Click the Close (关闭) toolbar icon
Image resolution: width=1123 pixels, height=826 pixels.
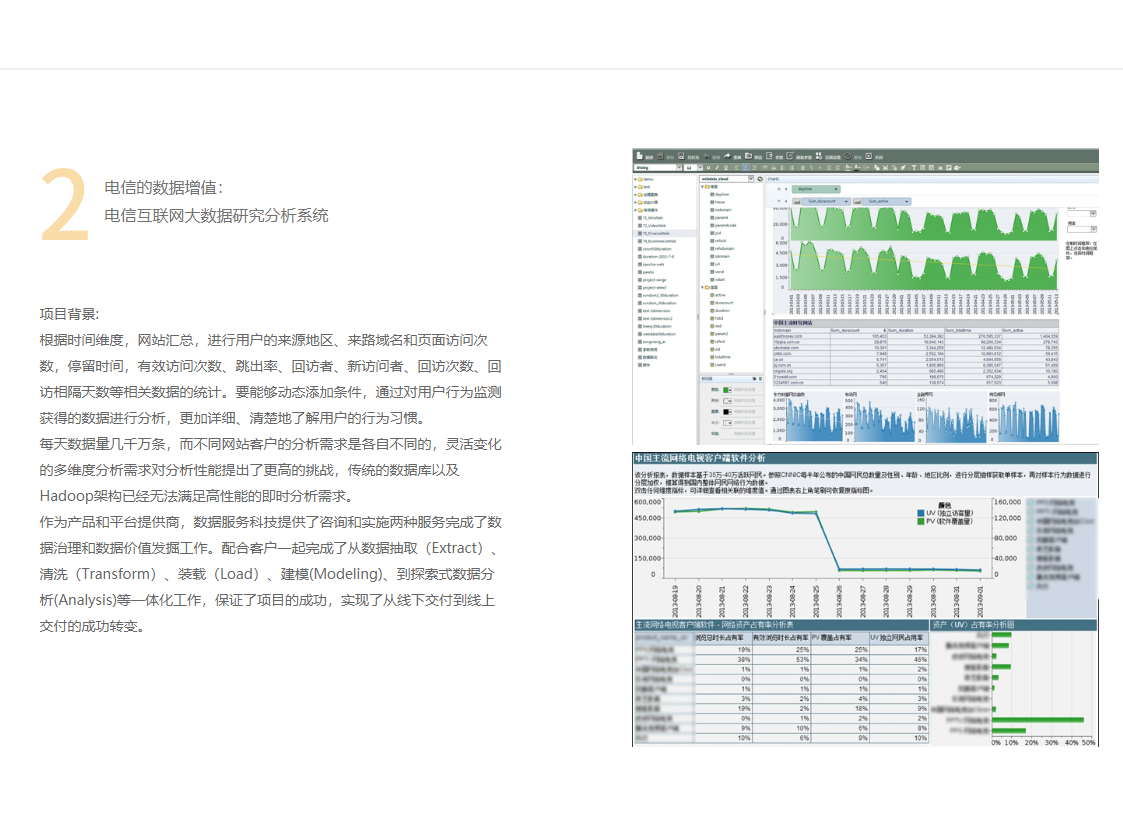pos(870,157)
